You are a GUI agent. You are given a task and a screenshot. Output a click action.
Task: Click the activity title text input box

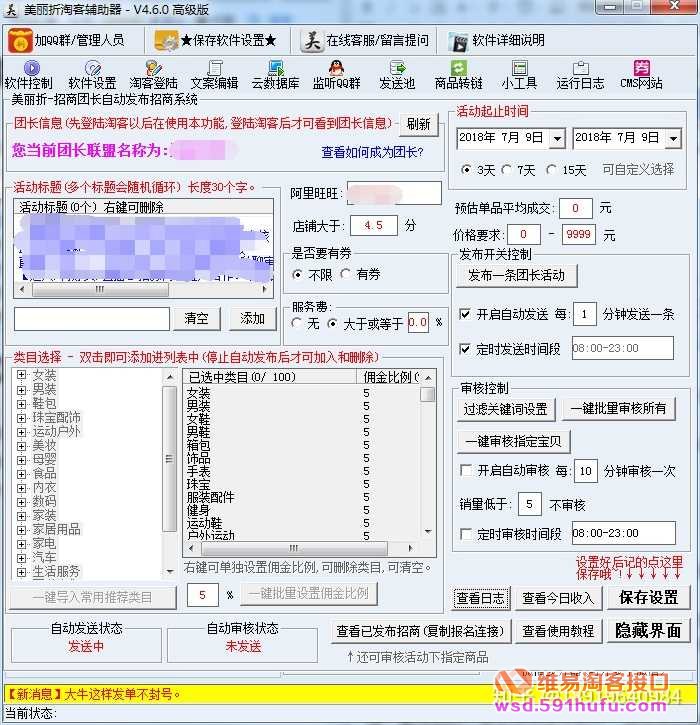click(x=92, y=319)
